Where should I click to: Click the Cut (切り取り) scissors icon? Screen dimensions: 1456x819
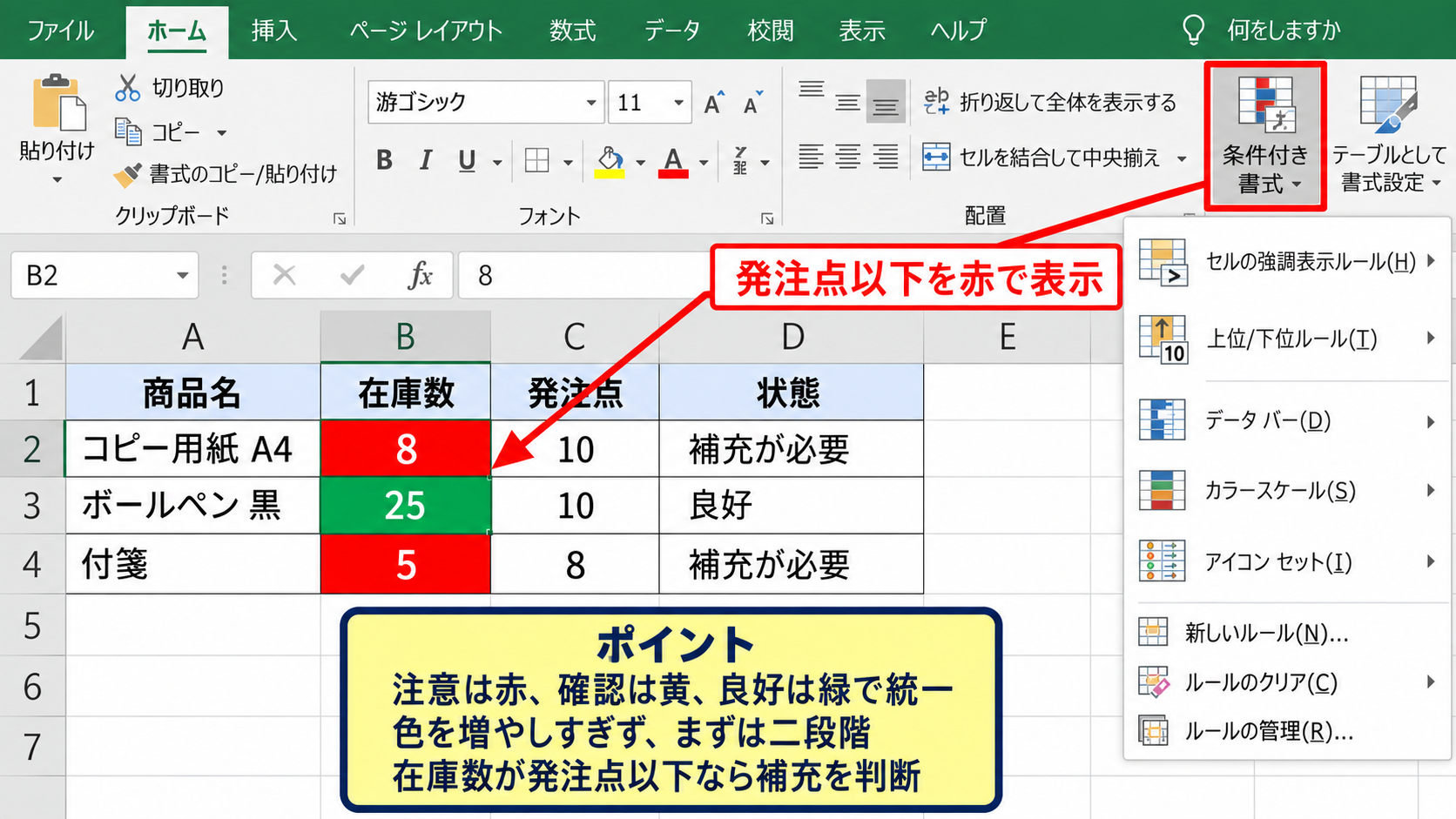[128, 88]
